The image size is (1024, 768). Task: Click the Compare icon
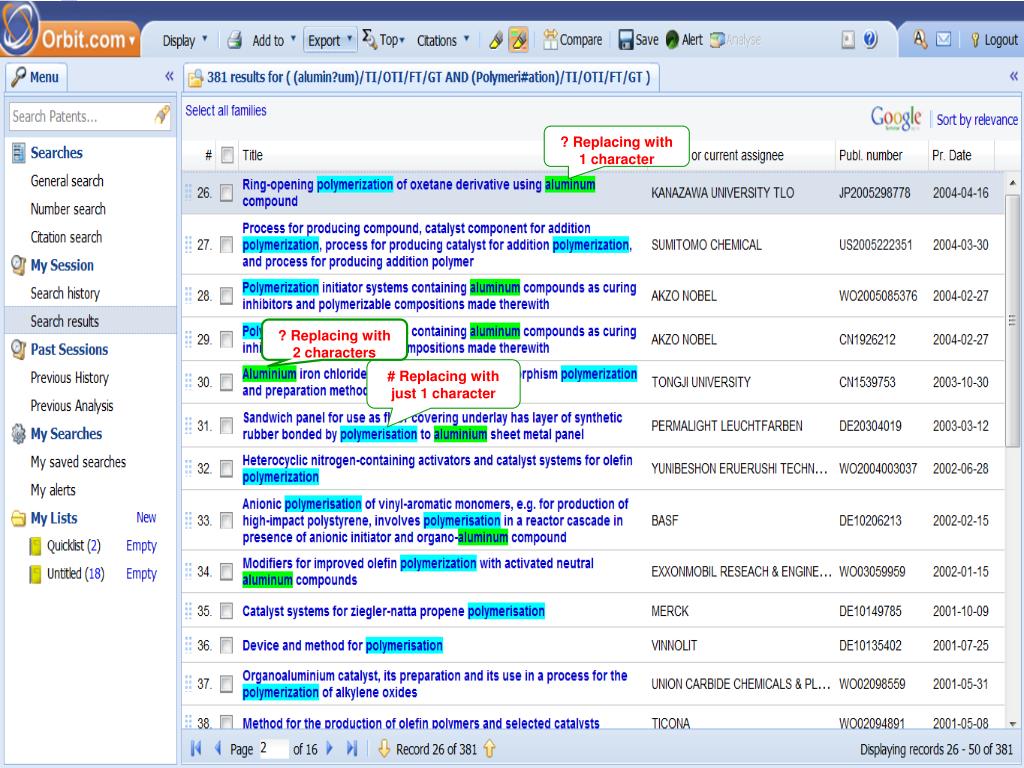[x=551, y=40]
